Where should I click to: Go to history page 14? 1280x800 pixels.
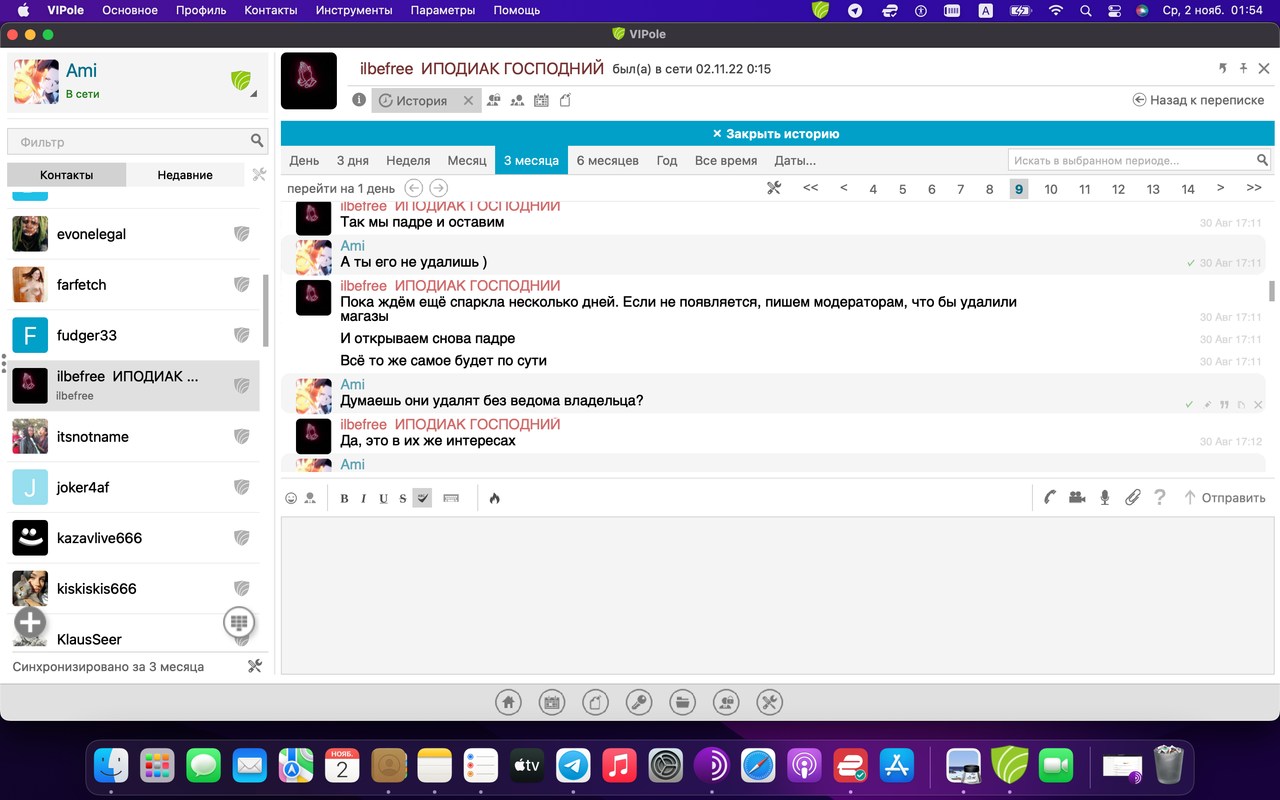1188,189
